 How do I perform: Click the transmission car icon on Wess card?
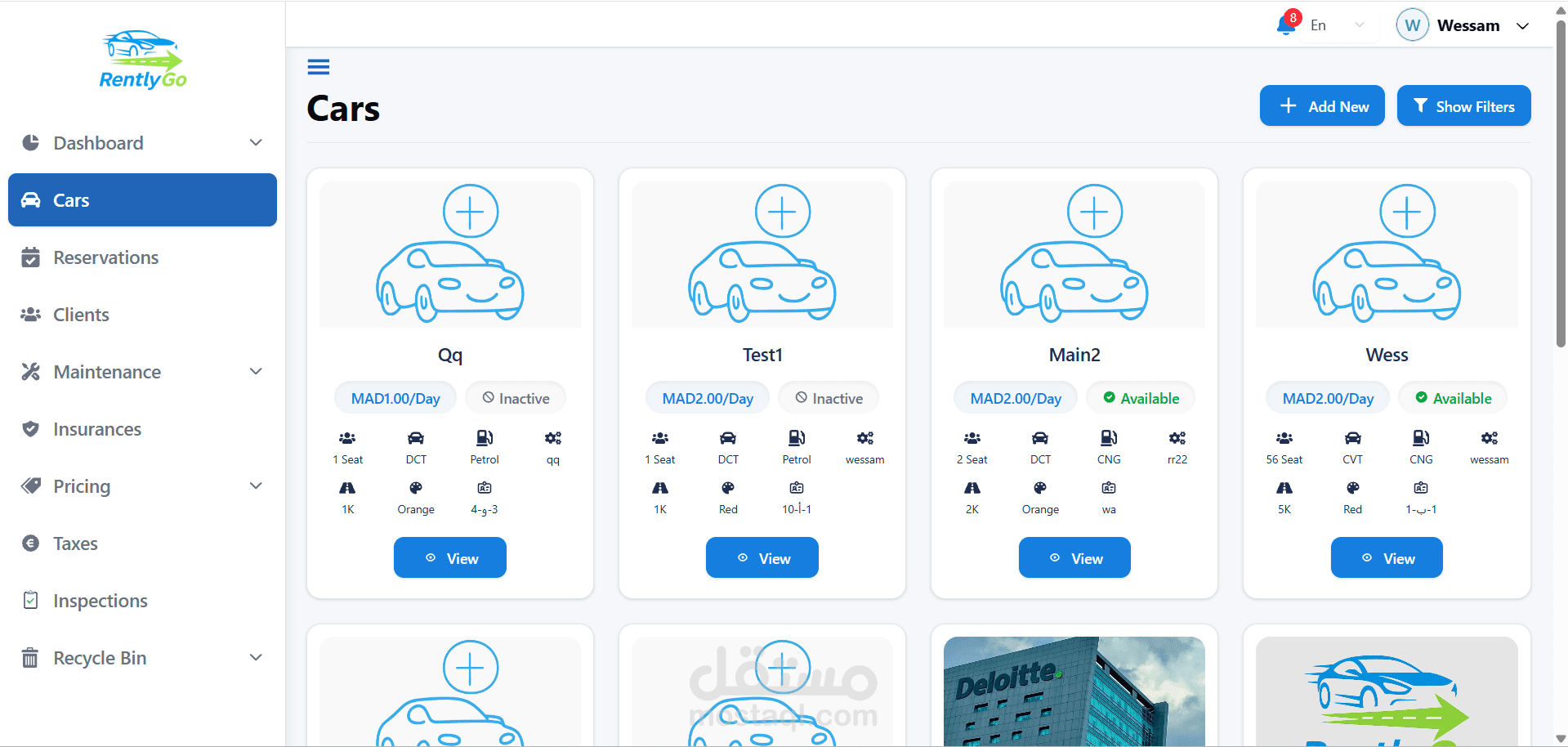[x=1353, y=438]
